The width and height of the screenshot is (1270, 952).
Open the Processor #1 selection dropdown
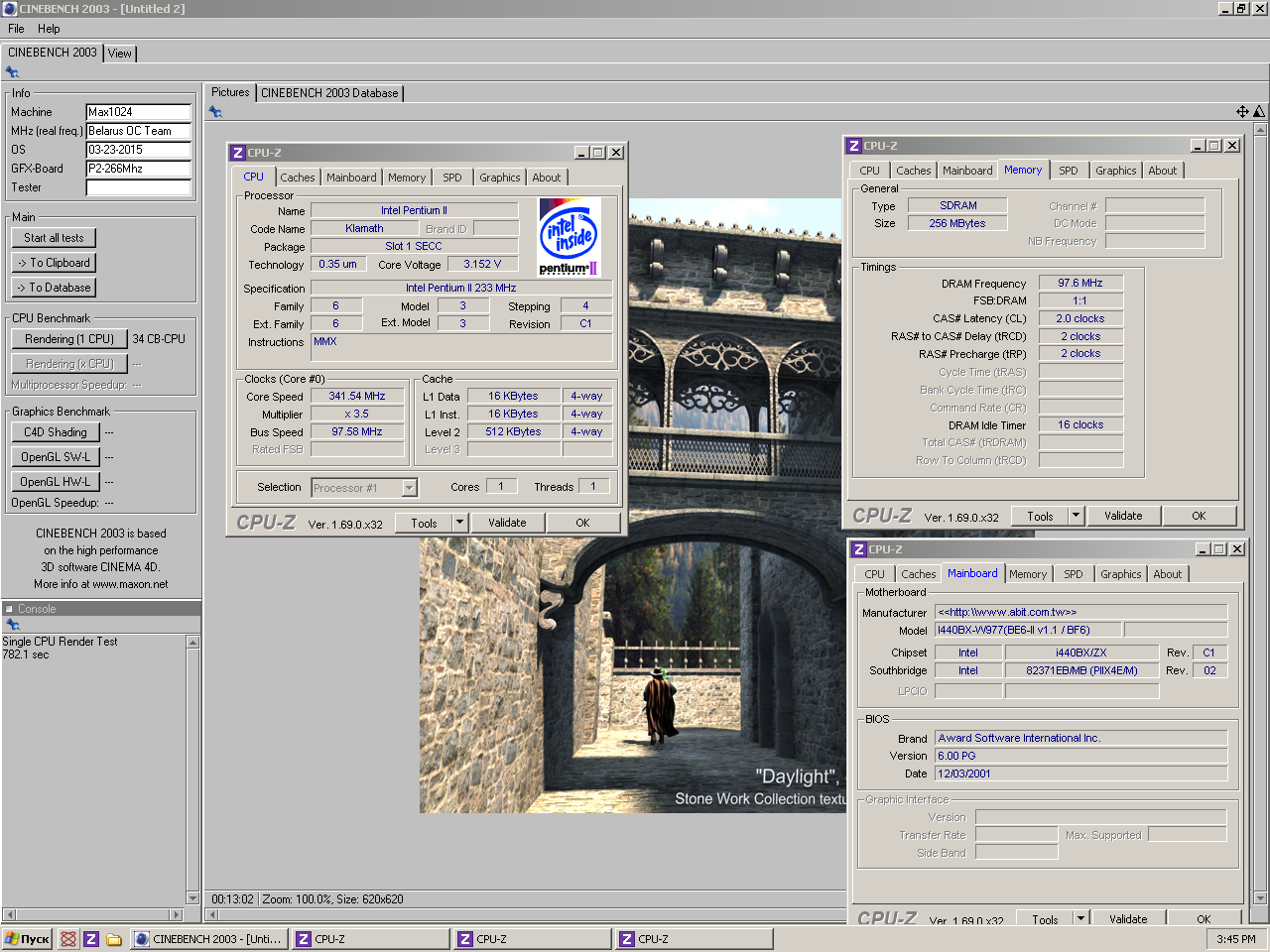pos(409,488)
